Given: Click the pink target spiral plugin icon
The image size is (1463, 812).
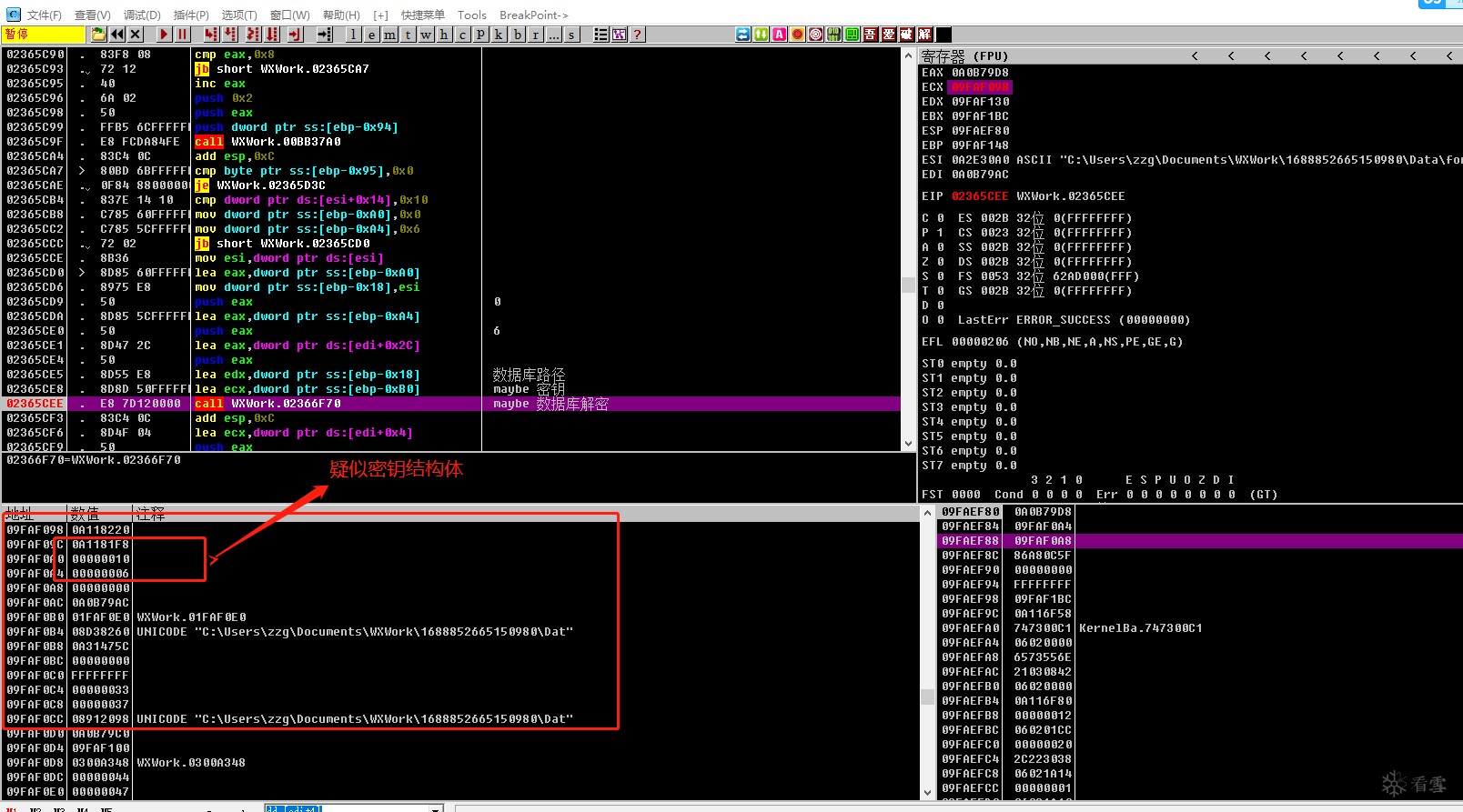Looking at the screenshot, I should [816, 35].
